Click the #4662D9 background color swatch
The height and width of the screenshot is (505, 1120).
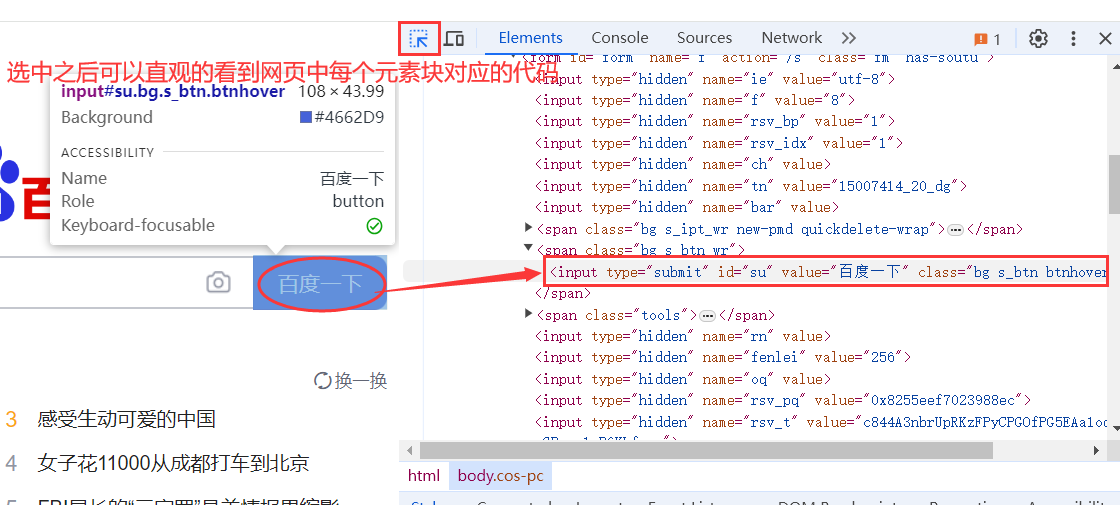coord(306,117)
